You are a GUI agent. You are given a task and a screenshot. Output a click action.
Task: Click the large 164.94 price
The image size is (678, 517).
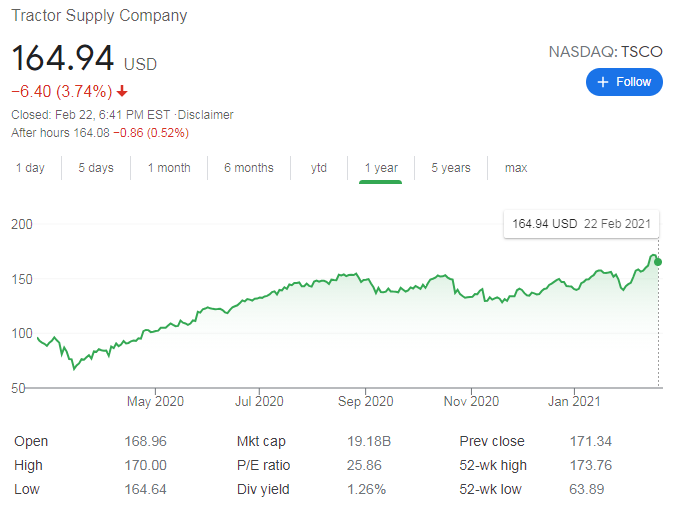[x=63, y=58]
